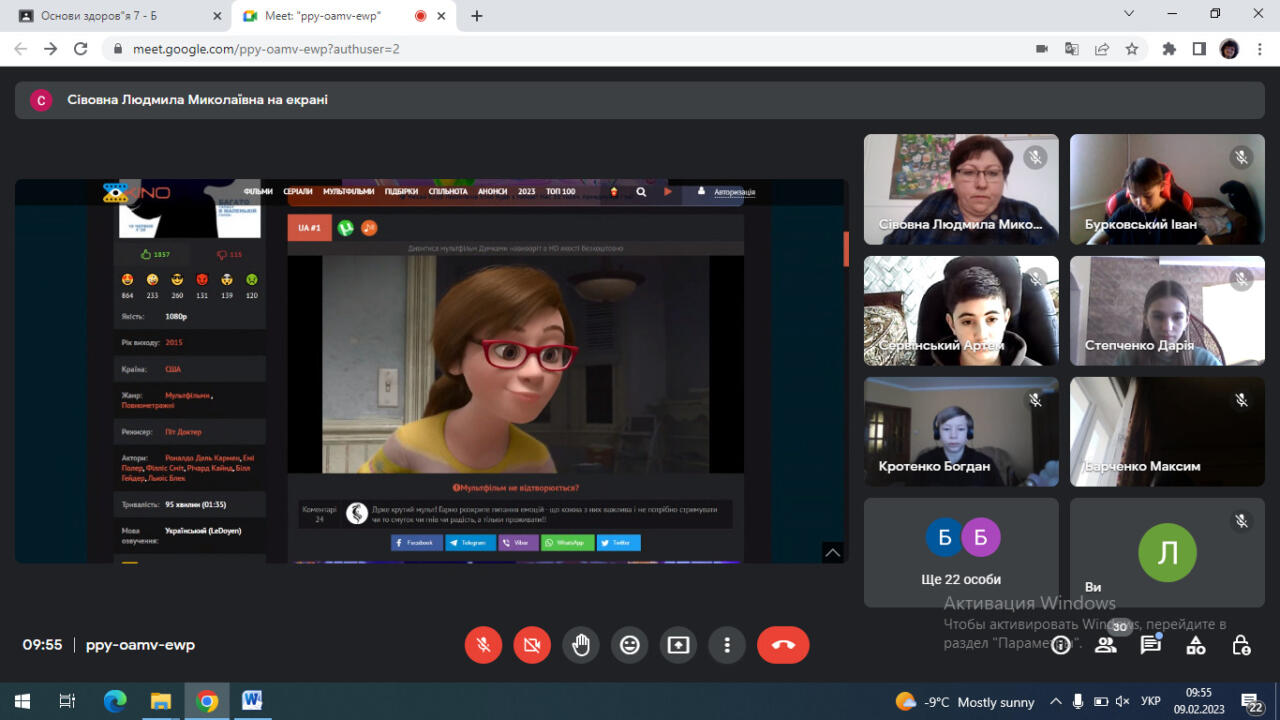View site information lock icon
Viewport: 1280px width, 720px height.
119,49
